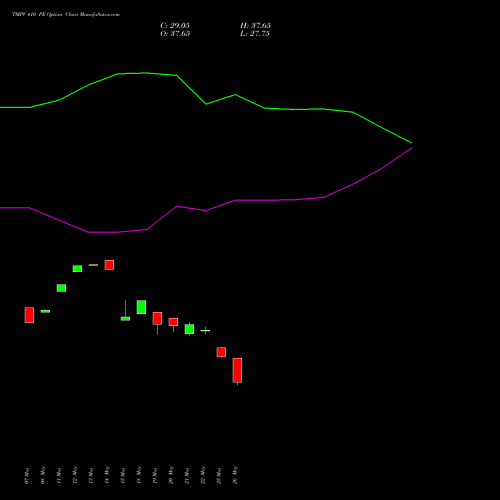
Task: Click the red candle above 14 May
Action: point(109,265)
